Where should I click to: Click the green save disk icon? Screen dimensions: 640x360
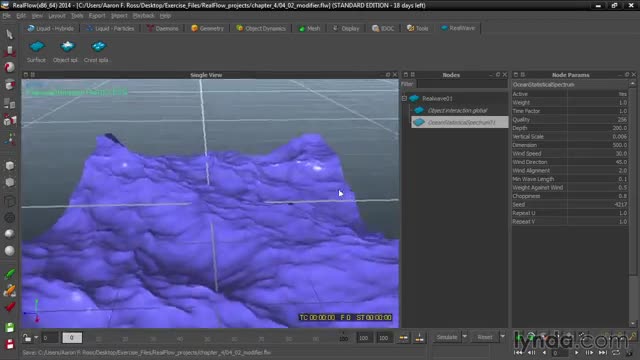click(9, 327)
